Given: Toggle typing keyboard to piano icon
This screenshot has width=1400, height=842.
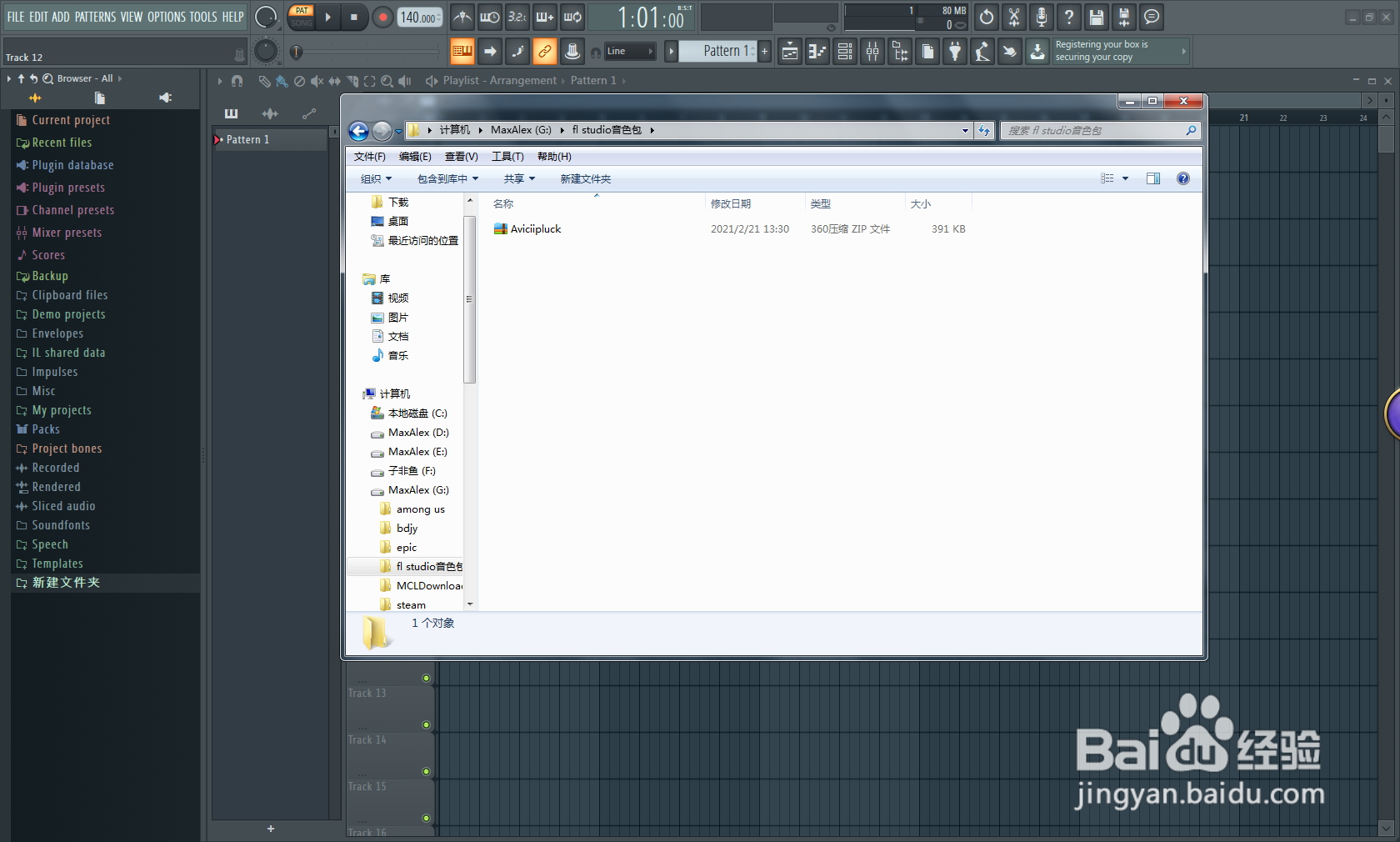Looking at the screenshot, I should (x=462, y=52).
